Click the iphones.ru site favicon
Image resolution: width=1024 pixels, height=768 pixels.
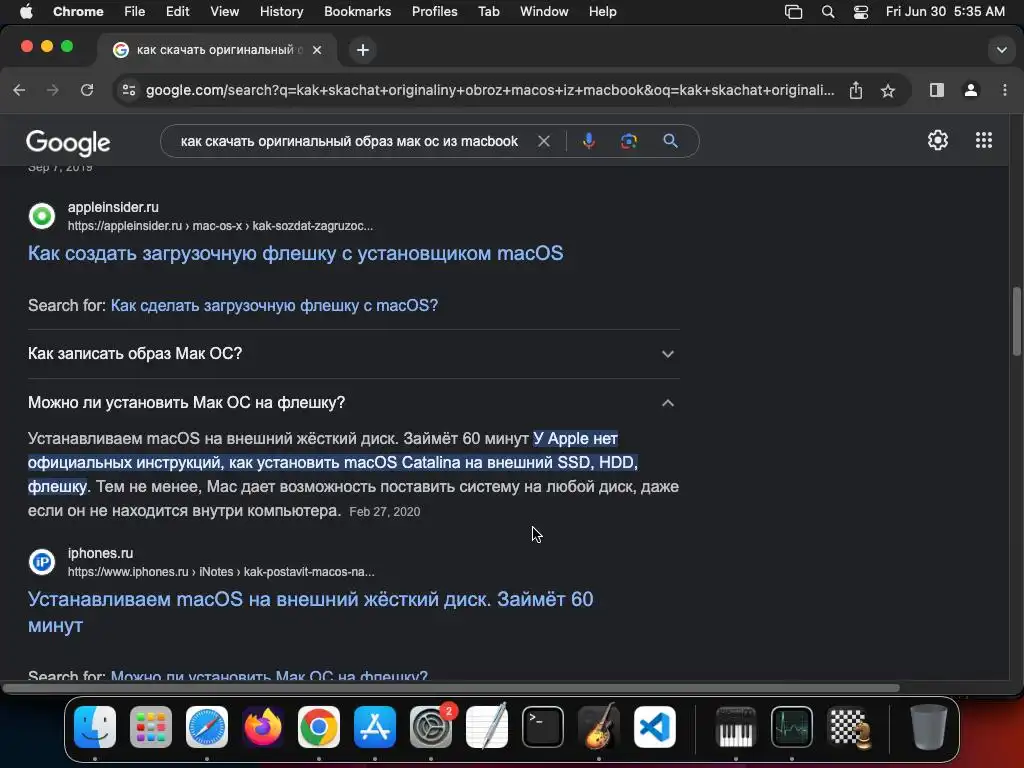(x=42, y=562)
